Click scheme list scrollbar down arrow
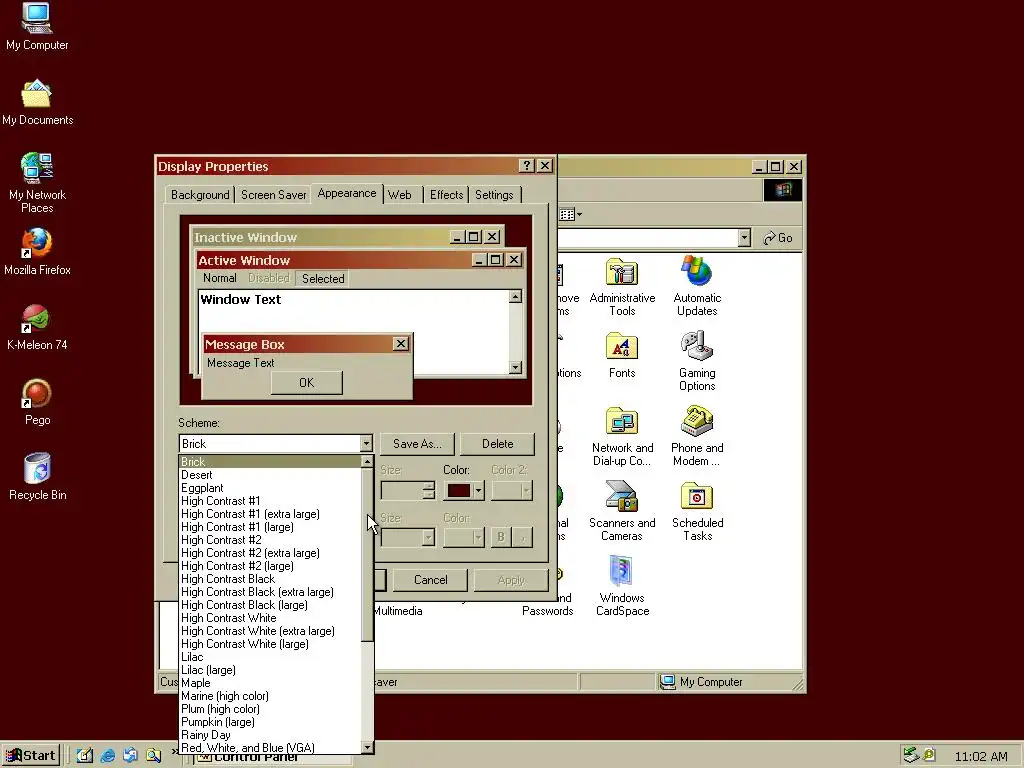 tap(367, 747)
